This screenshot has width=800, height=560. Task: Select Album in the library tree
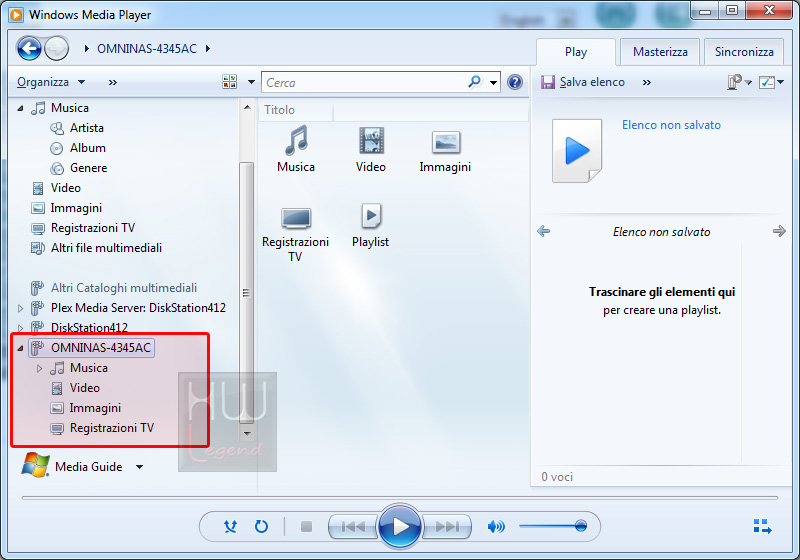[87, 148]
